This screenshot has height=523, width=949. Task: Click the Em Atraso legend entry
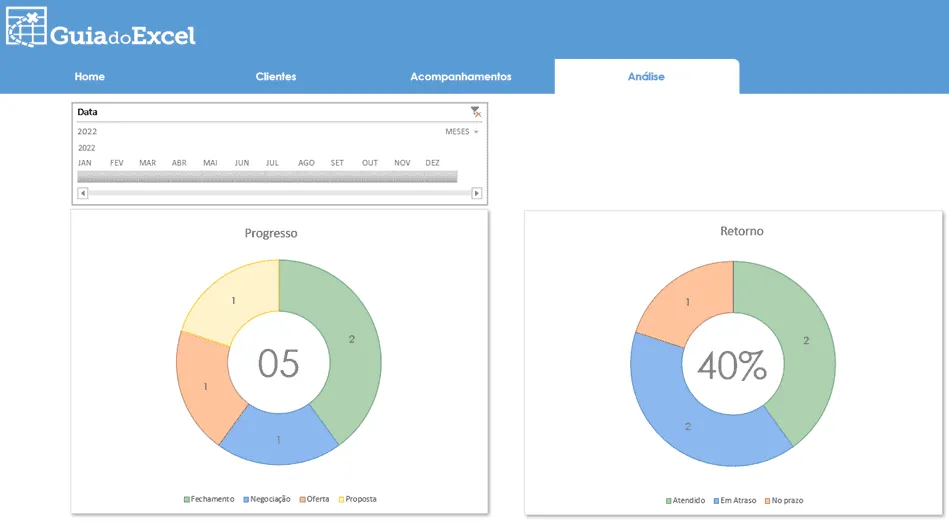(x=735, y=501)
